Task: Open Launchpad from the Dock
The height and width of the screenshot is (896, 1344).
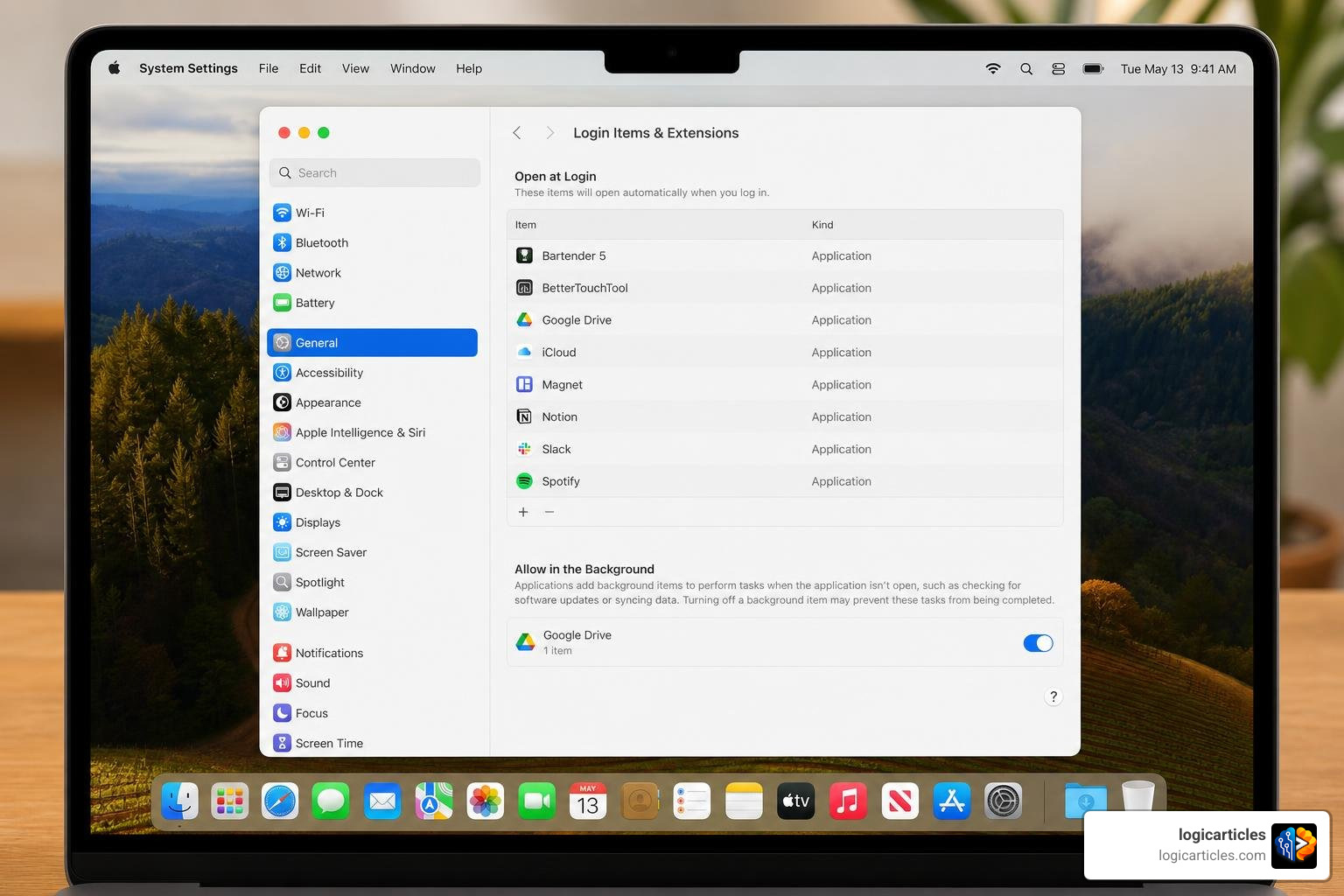Action: pyautogui.click(x=230, y=801)
